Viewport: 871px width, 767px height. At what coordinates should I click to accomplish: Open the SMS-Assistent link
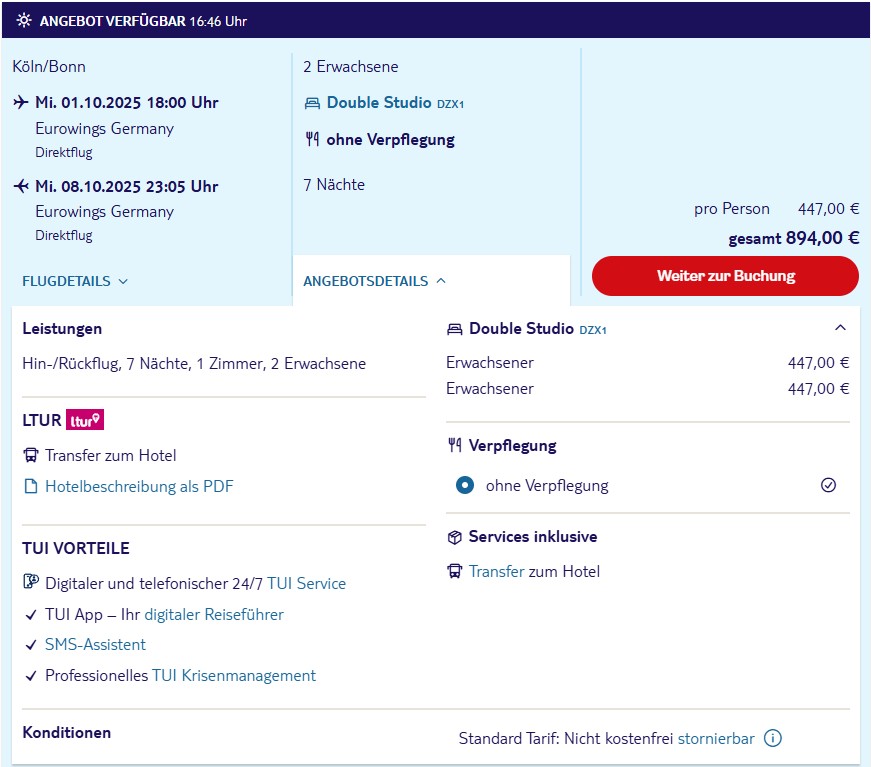[x=96, y=644]
